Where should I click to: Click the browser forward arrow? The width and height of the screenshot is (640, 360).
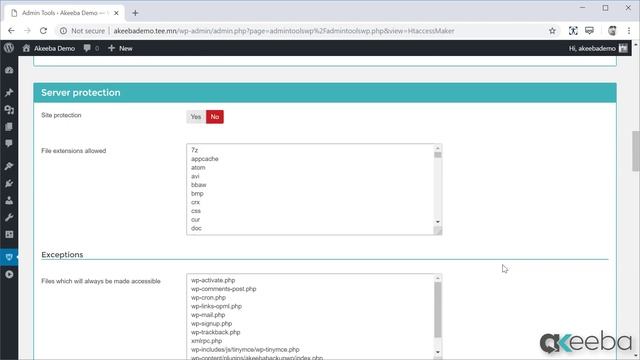pyautogui.click(x=27, y=31)
